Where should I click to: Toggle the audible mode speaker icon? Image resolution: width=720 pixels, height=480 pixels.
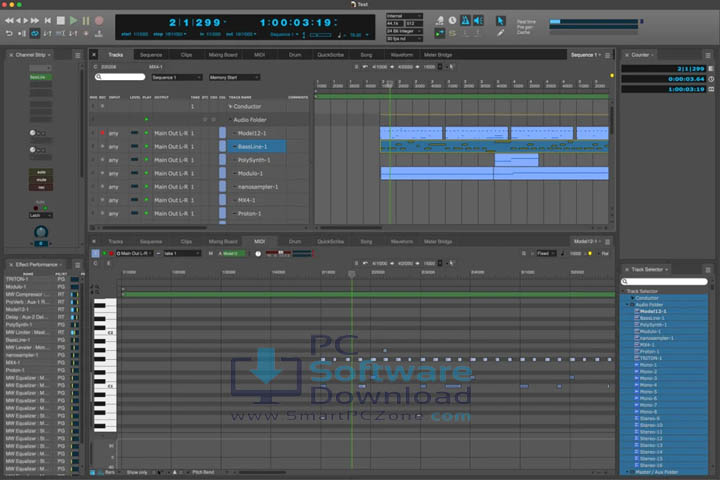[478, 20]
